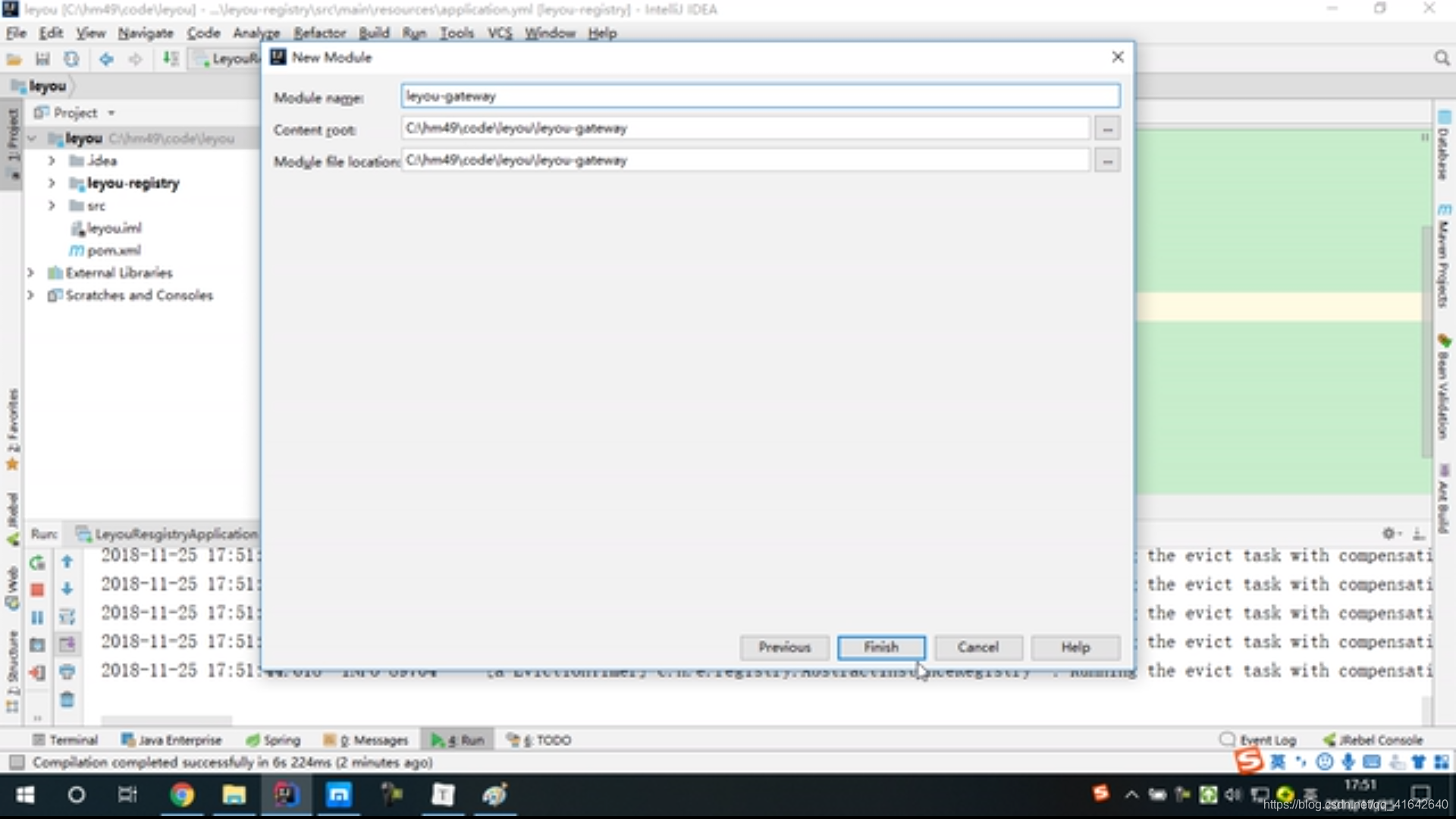Viewport: 1456px width, 819px height.
Task: Collapse the leyou root project node
Action: (x=32, y=139)
